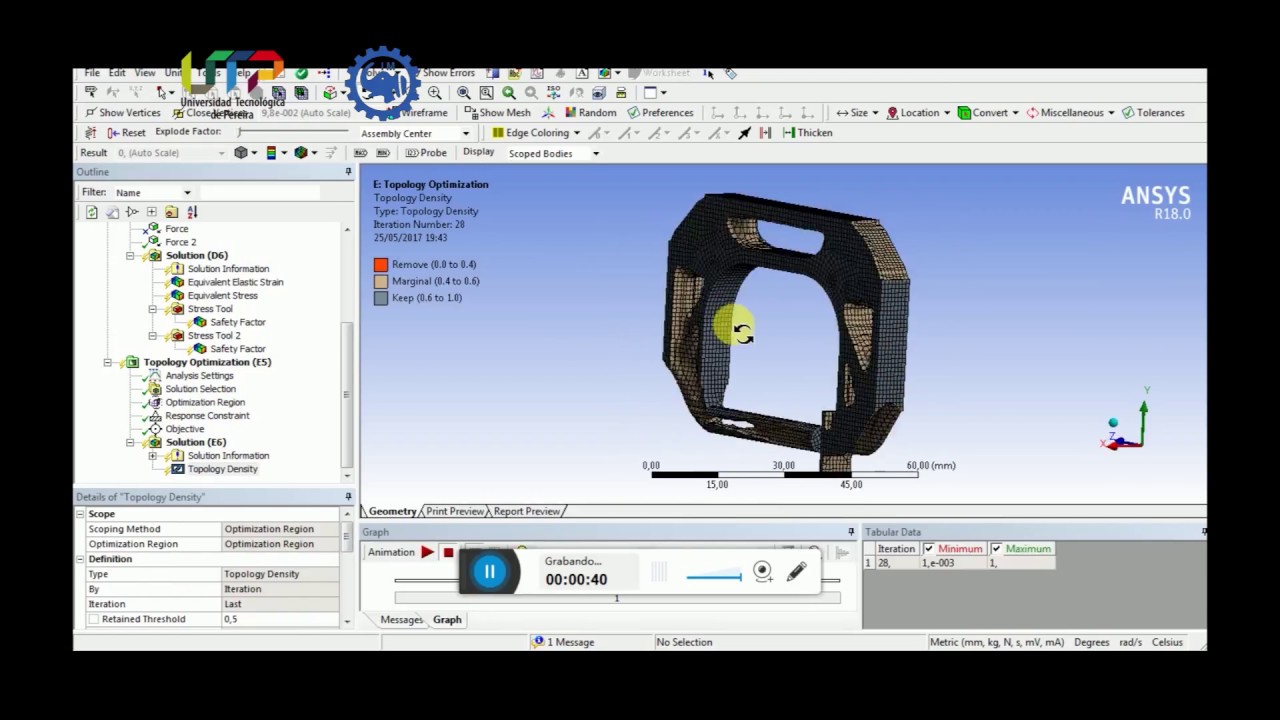Click the pencil annotation icon on recorder
The image size is (1280, 720).
(797, 572)
